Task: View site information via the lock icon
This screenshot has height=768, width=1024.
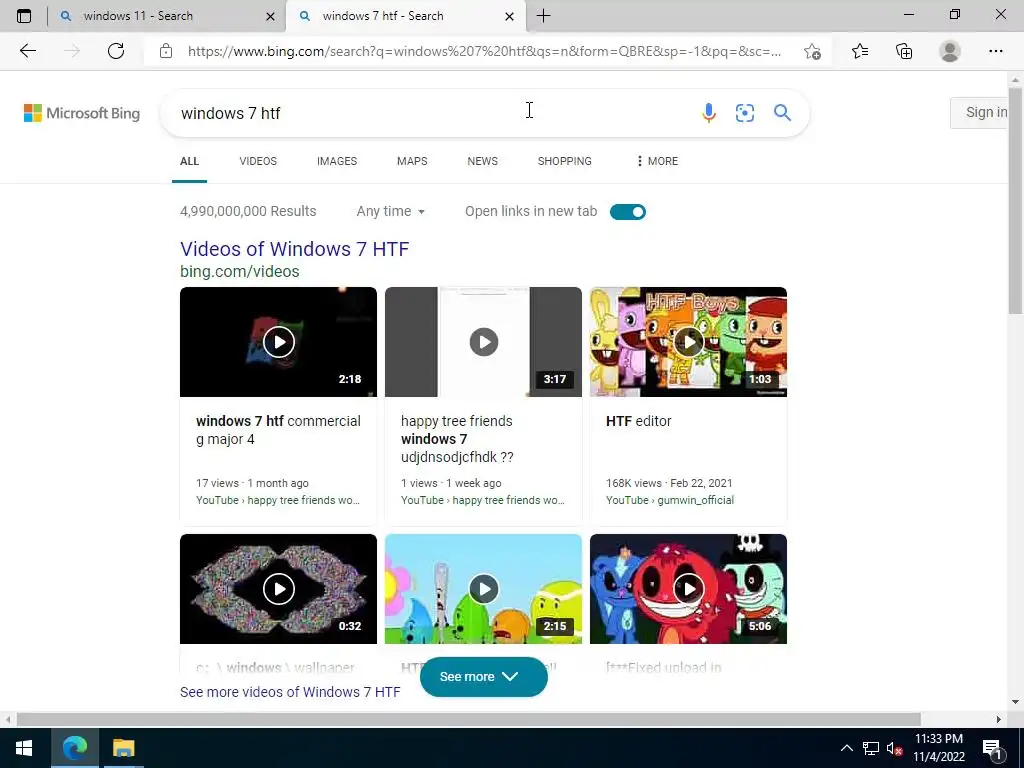Action: [166, 51]
